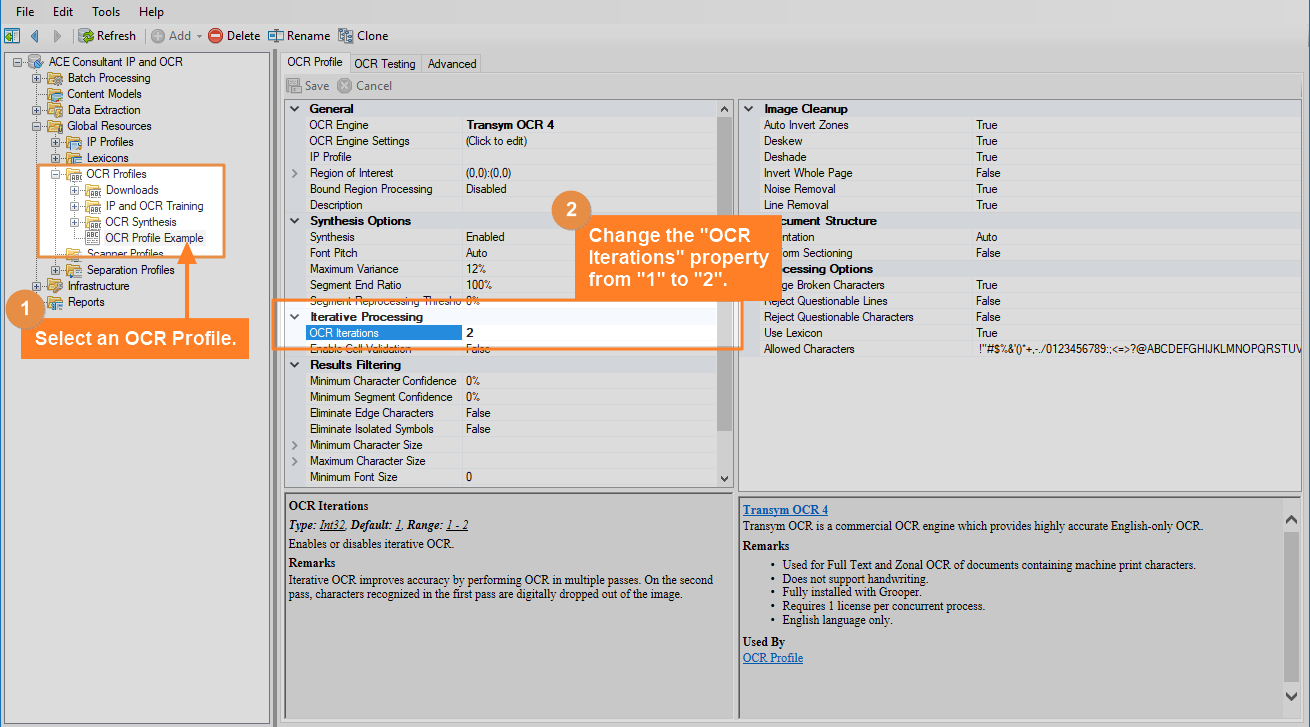Select the ACE Consultant IP and OCR root node
Screen dimensions: 1310x727
[116, 62]
